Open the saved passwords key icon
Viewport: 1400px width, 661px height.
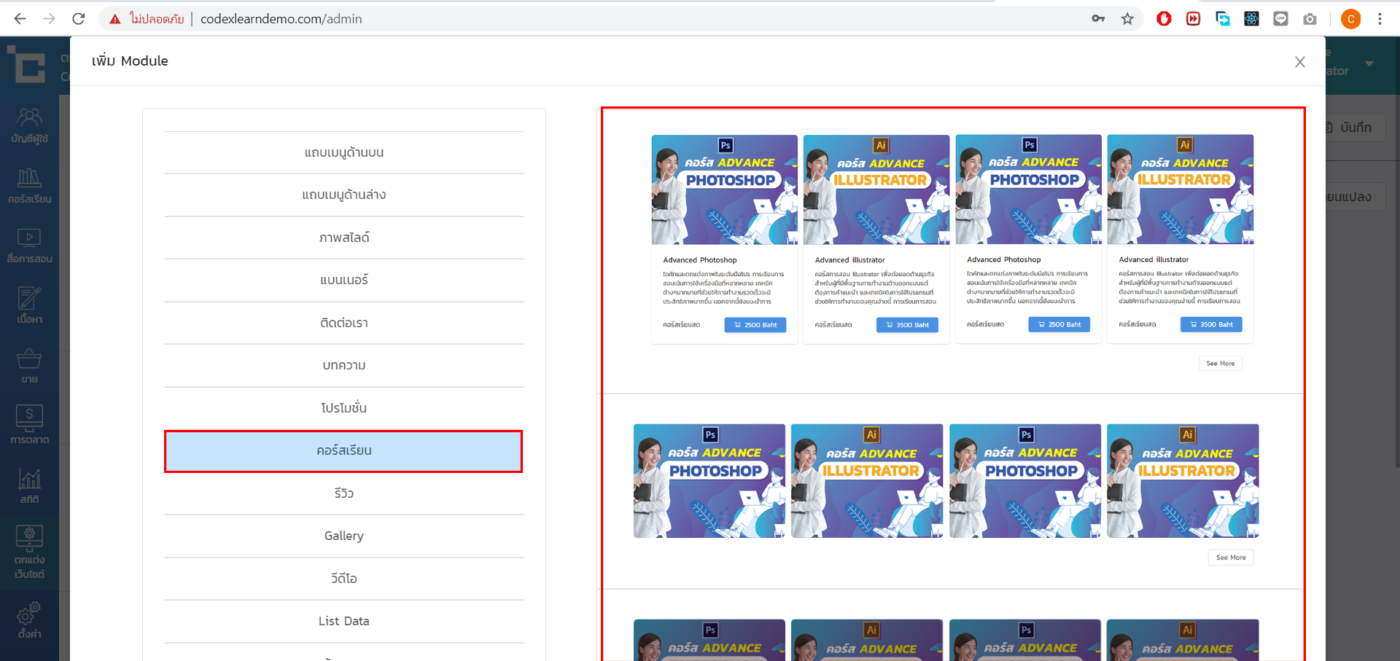[1098, 19]
